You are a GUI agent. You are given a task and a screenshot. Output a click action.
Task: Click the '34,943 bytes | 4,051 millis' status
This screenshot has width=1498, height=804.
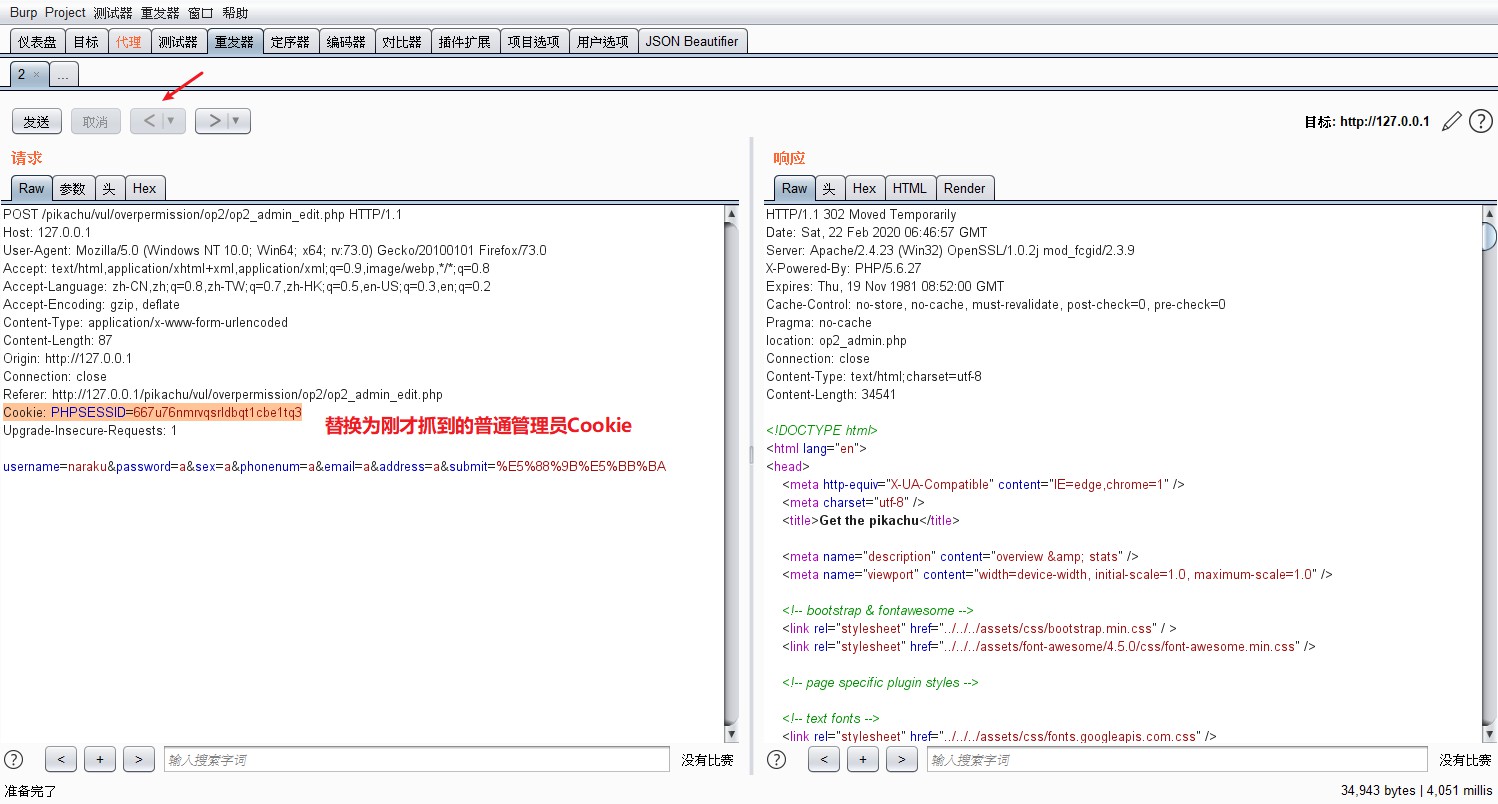point(1417,790)
